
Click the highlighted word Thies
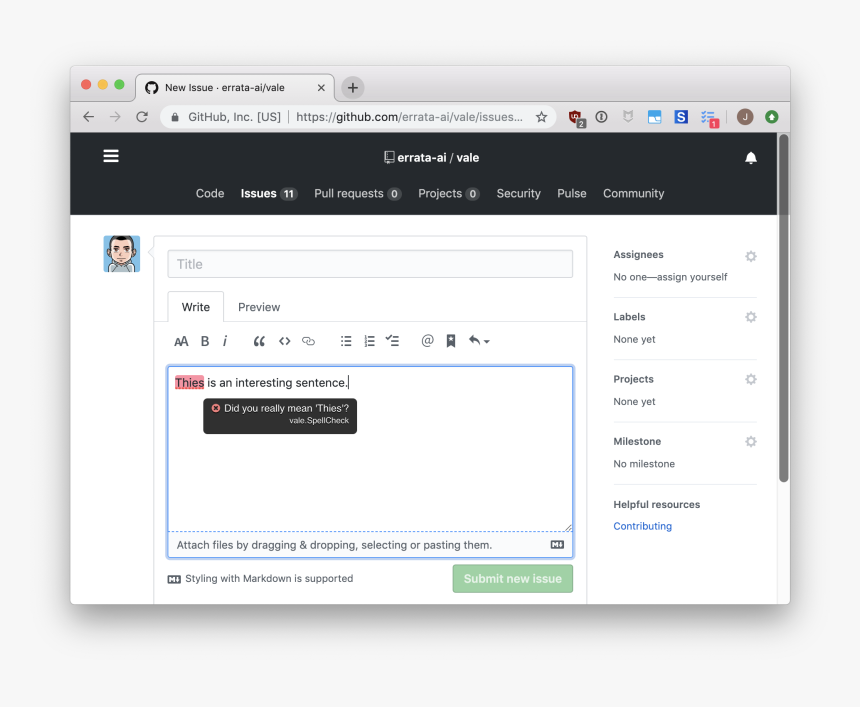point(189,383)
